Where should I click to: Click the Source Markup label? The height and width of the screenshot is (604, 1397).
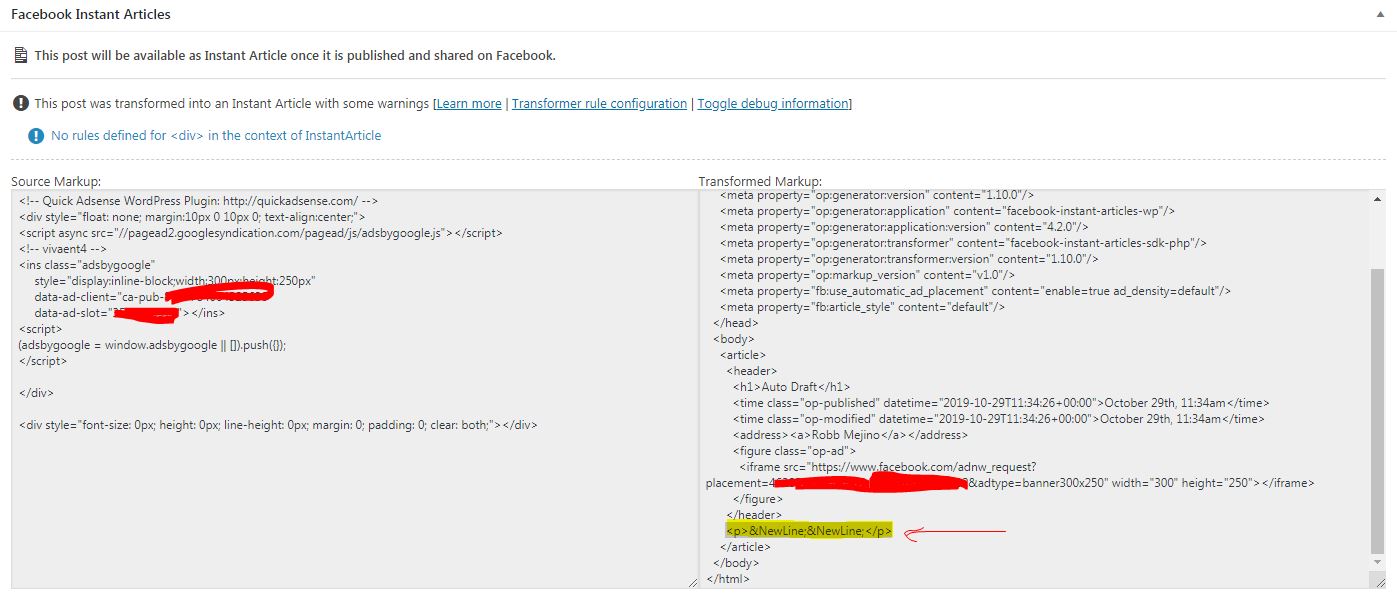coord(56,181)
